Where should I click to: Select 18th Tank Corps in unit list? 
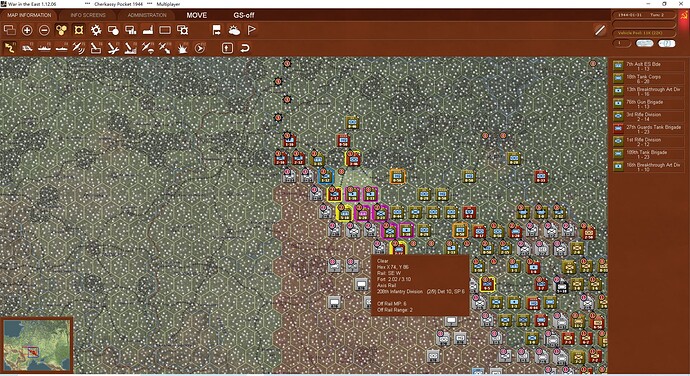pyautogui.click(x=647, y=78)
